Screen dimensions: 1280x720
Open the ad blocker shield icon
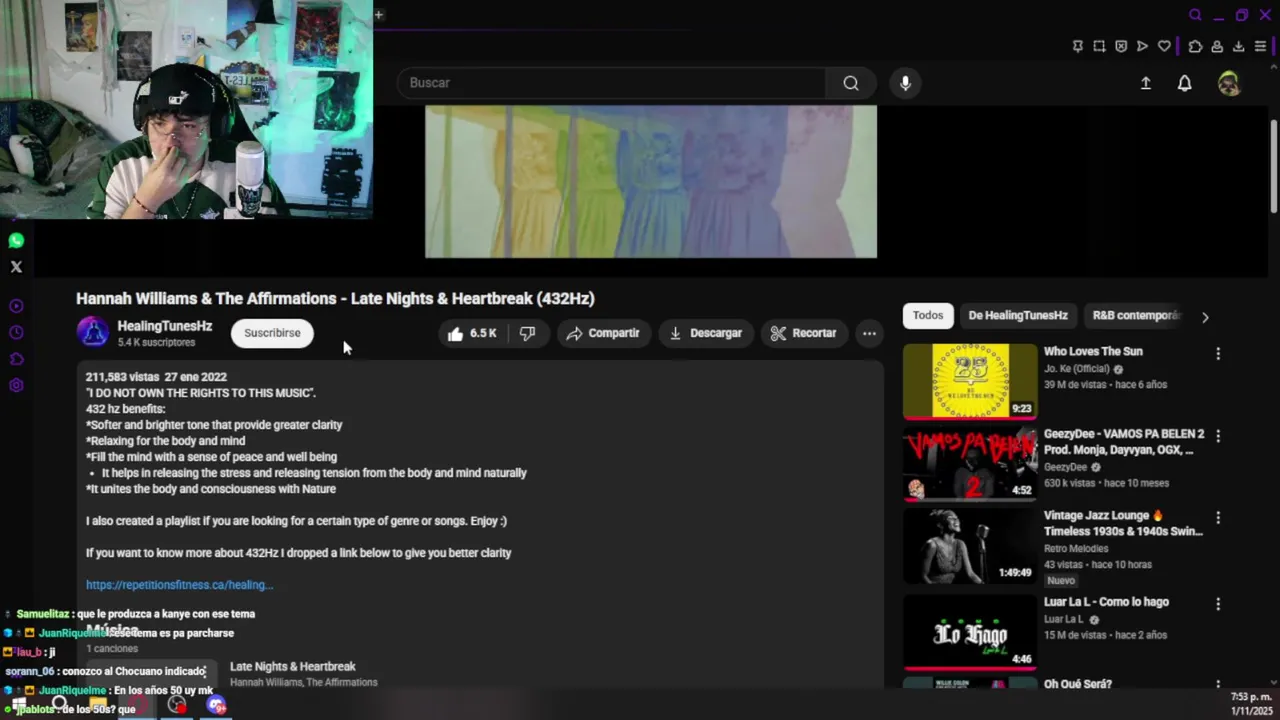[x=1121, y=46]
